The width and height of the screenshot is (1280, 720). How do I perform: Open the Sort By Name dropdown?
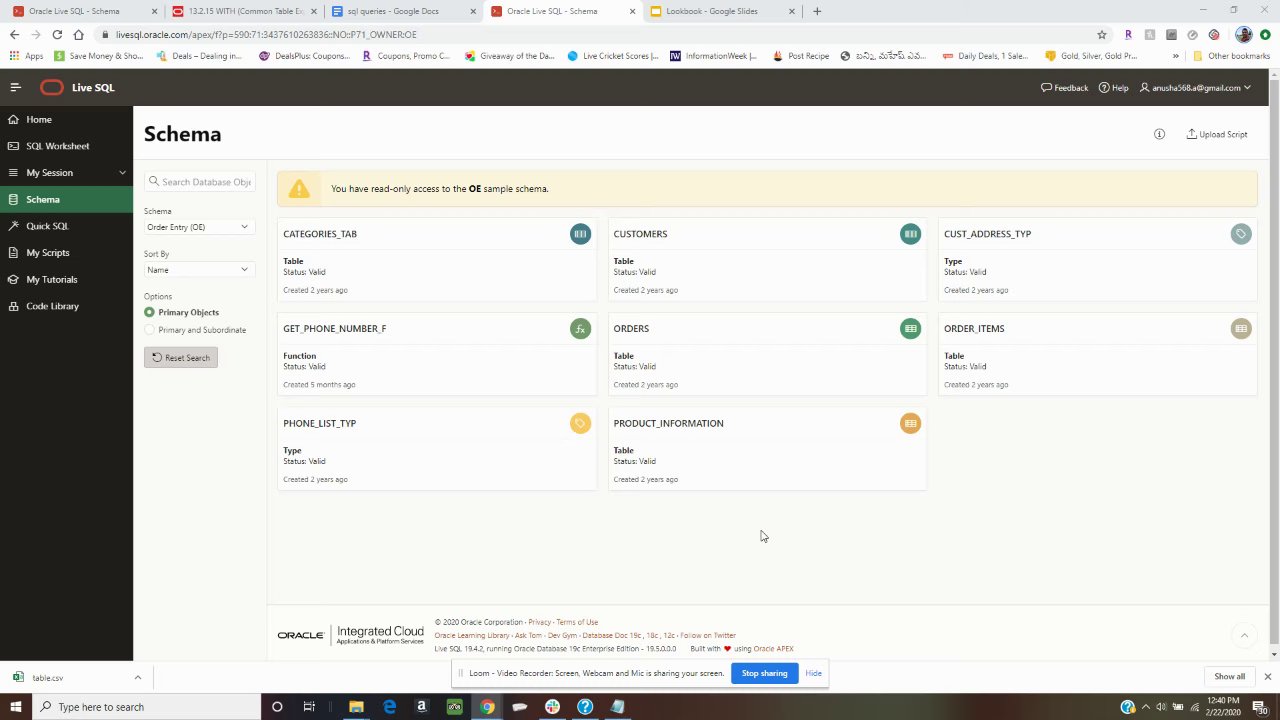pos(198,270)
